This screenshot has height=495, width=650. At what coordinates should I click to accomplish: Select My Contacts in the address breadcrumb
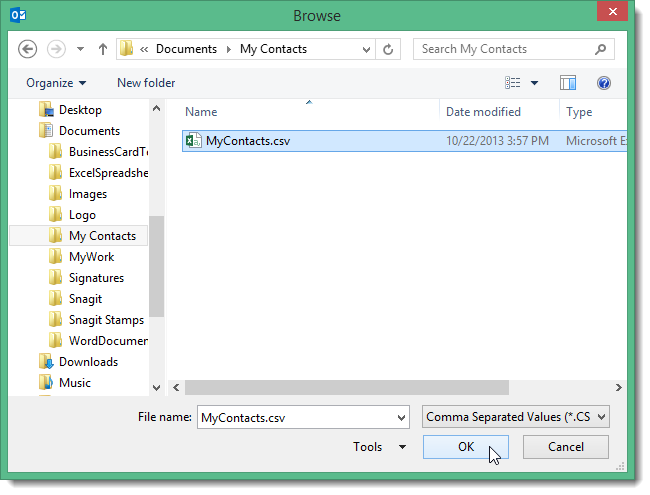tap(273, 49)
